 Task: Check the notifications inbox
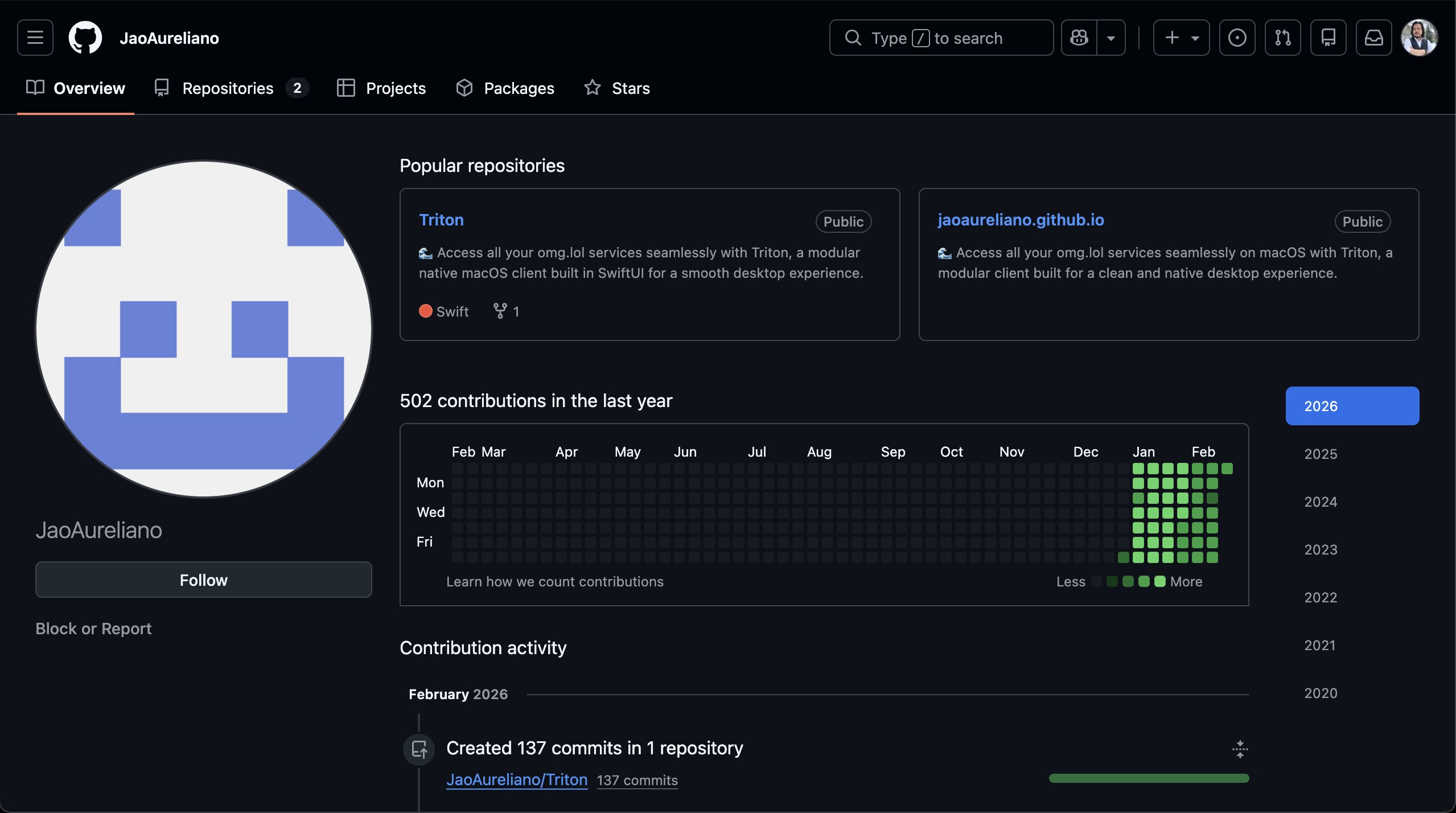click(1373, 38)
